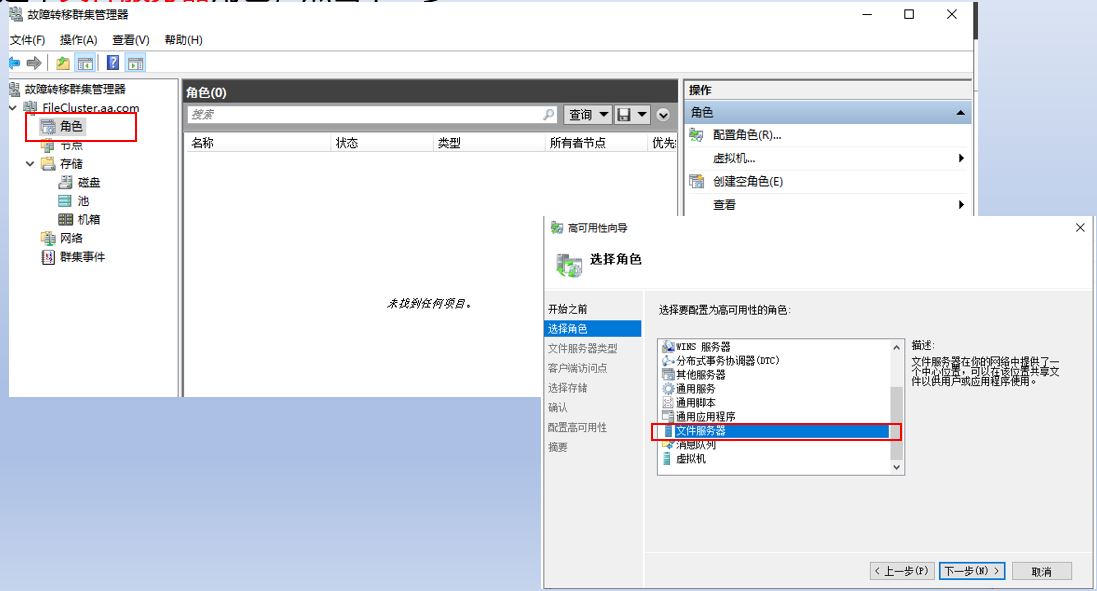Select the 虚拟机 role icon in the wizard list
This screenshot has width=1097, height=591.
667,459
